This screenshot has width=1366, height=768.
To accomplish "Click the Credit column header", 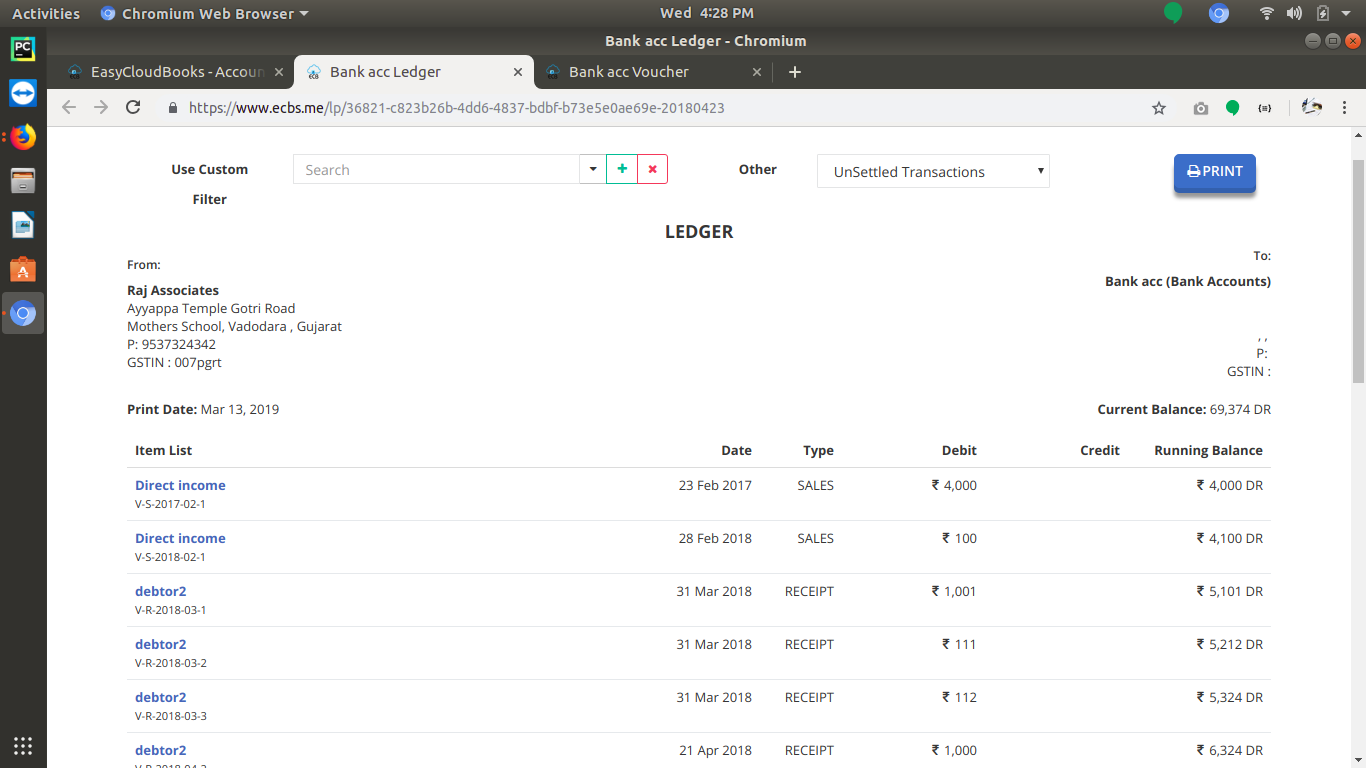I will pos(1100,450).
